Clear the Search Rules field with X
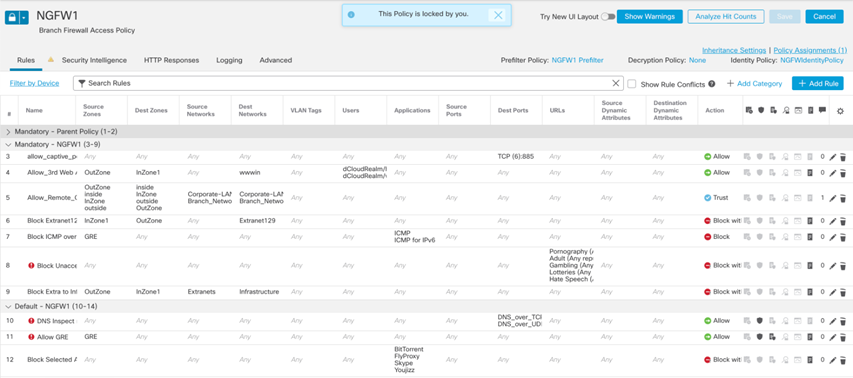The height and width of the screenshot is (378, 853). [616, 83]
